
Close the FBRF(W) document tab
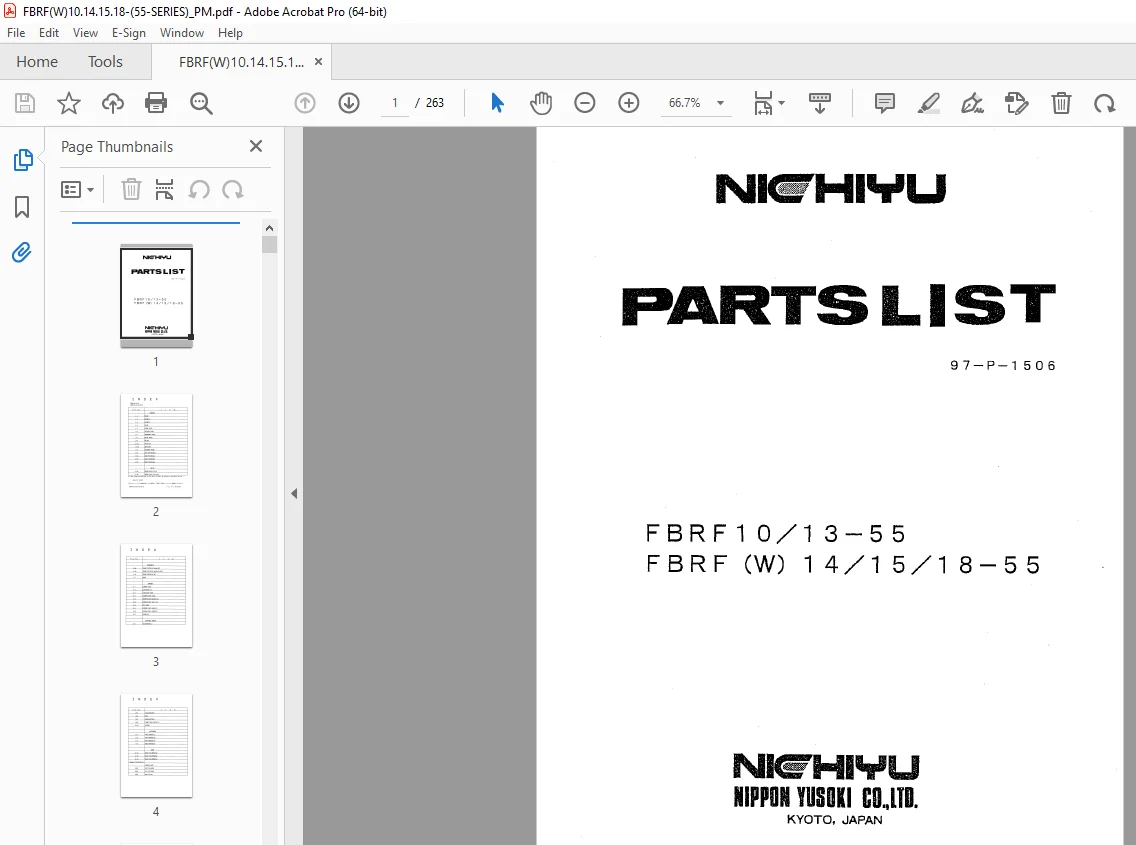(318, 62)
